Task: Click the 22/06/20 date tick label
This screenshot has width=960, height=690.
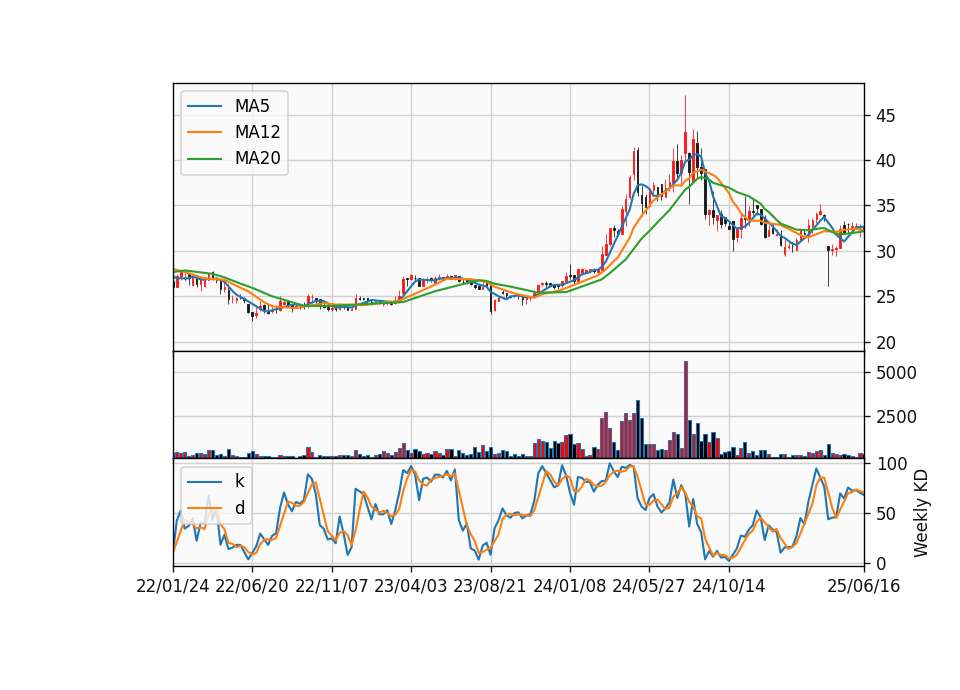Action: (x=252, y=586)
